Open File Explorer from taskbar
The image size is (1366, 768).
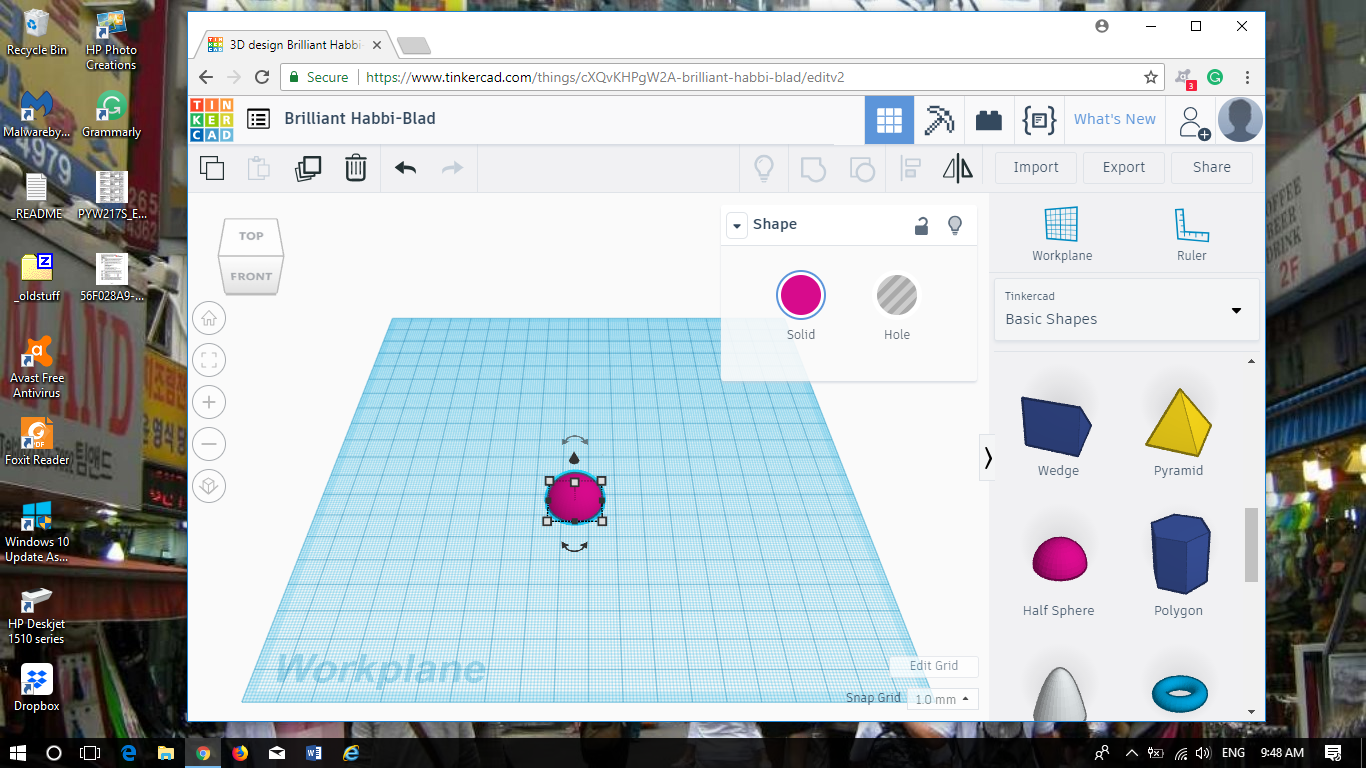pos(166,752)
